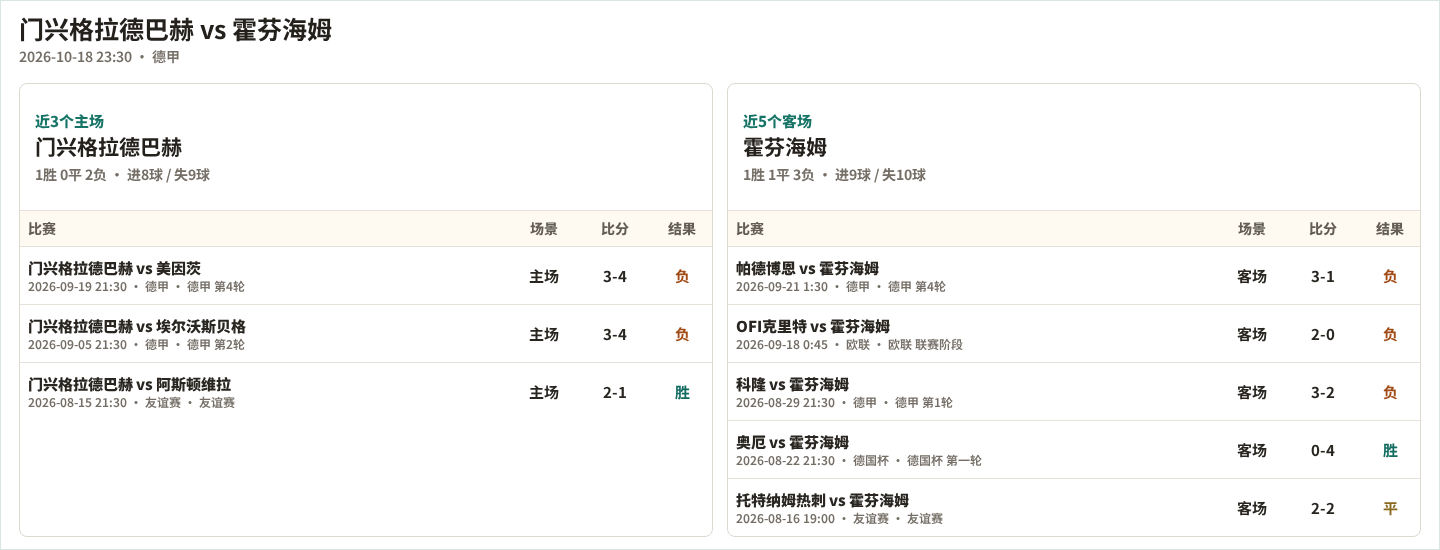Click the page title 门兴格拉德巴赫 vs 霍芬海姆
This screenshot has height=550, width=1440.
click(x=175, y=30)
